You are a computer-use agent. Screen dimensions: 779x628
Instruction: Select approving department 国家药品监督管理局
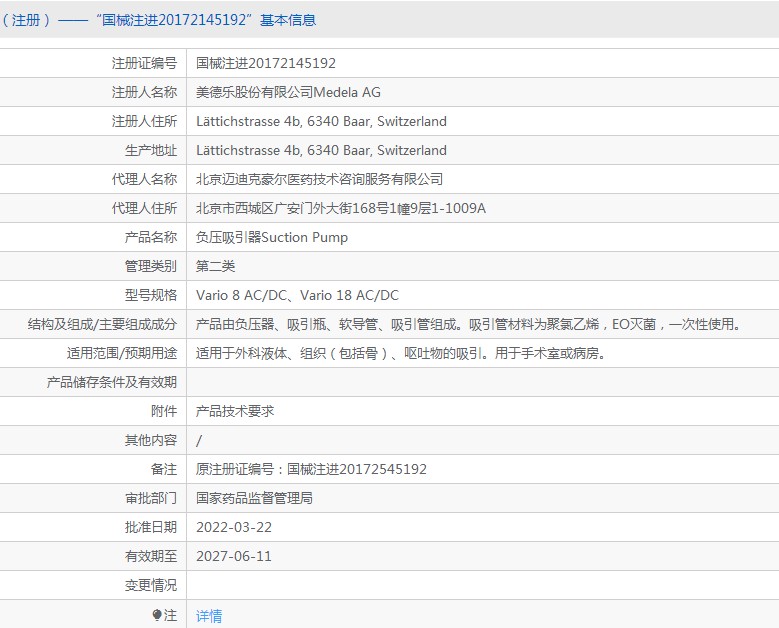pyautogui.click(x=254, y=498)
